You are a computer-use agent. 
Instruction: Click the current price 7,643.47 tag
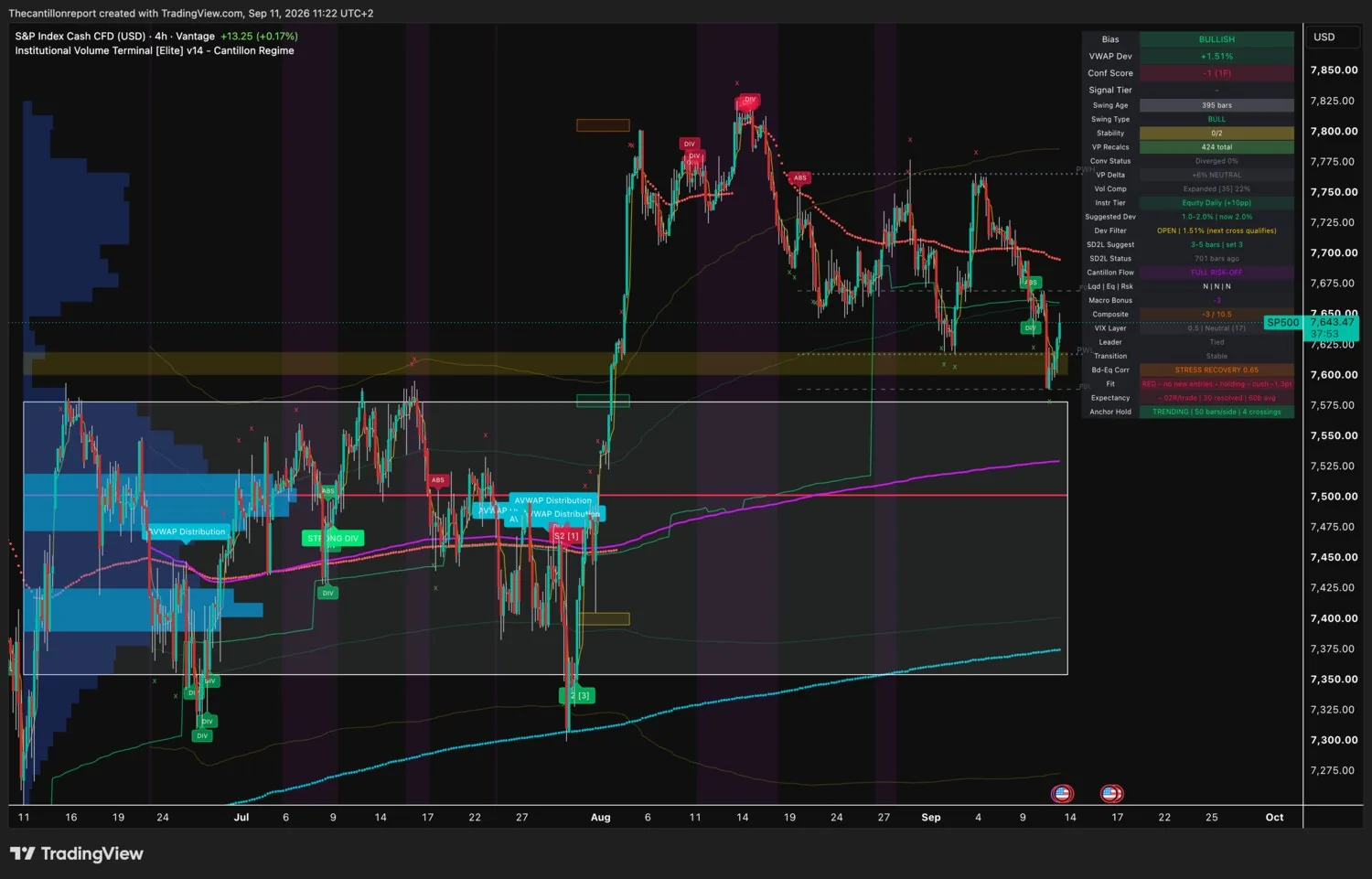tap(1333, 322)
